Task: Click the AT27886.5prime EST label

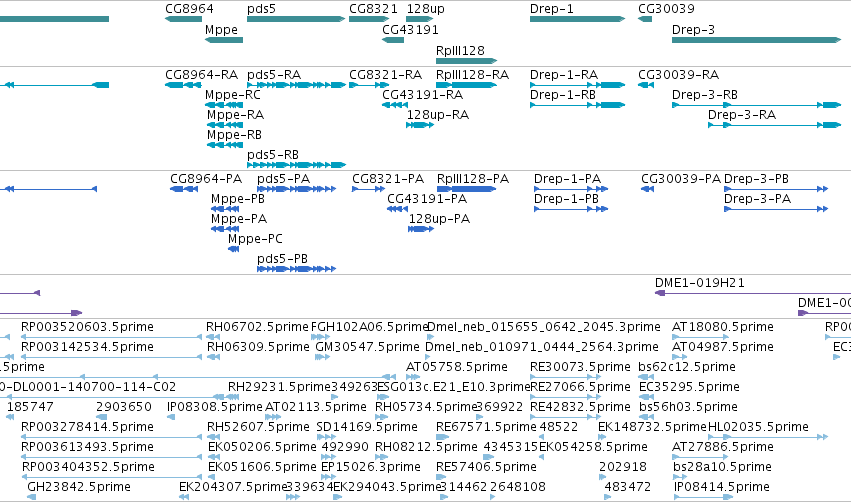Action: 723,447
